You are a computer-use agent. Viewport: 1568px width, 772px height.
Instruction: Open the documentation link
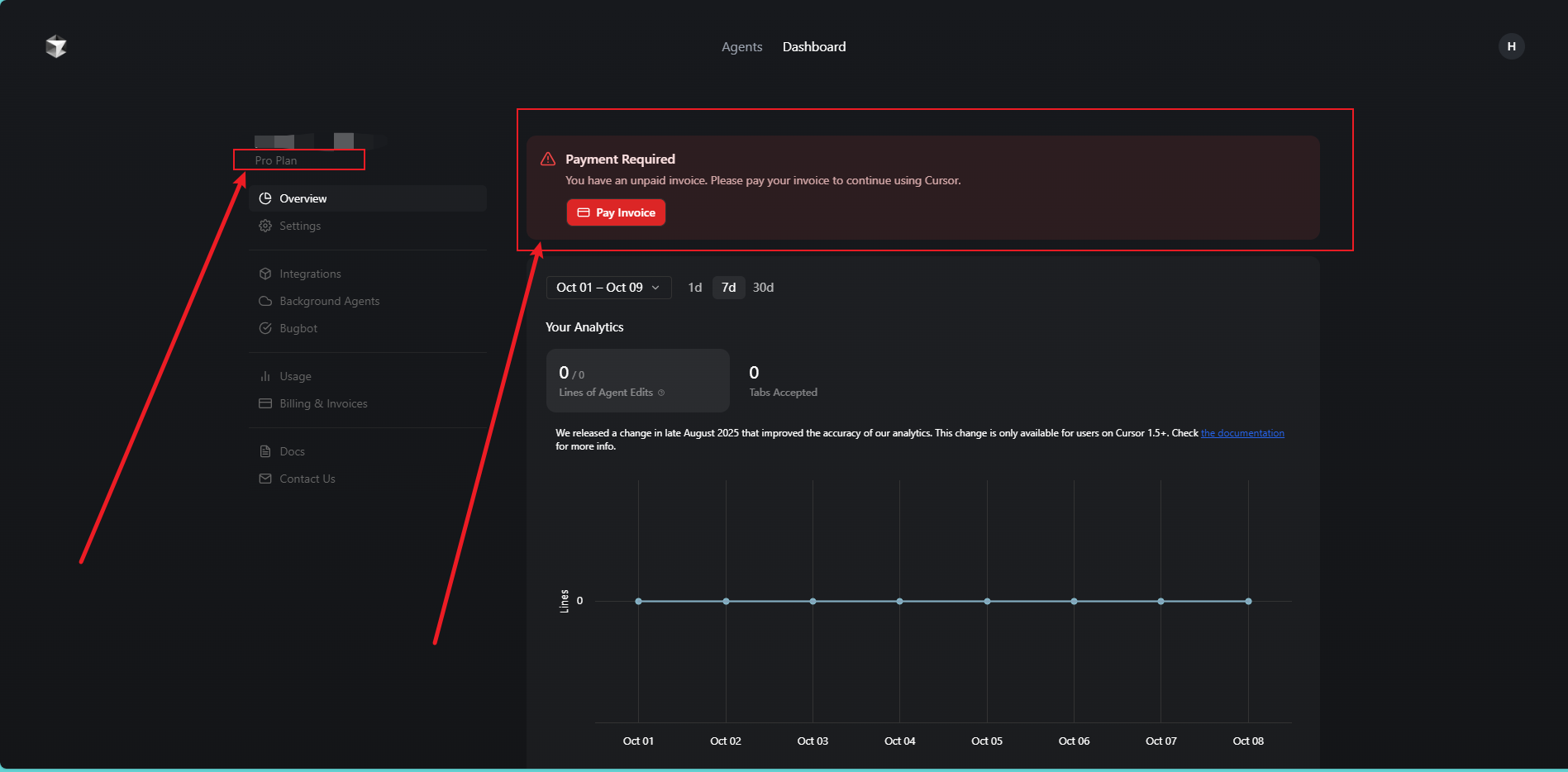[x=1242, y=433]
